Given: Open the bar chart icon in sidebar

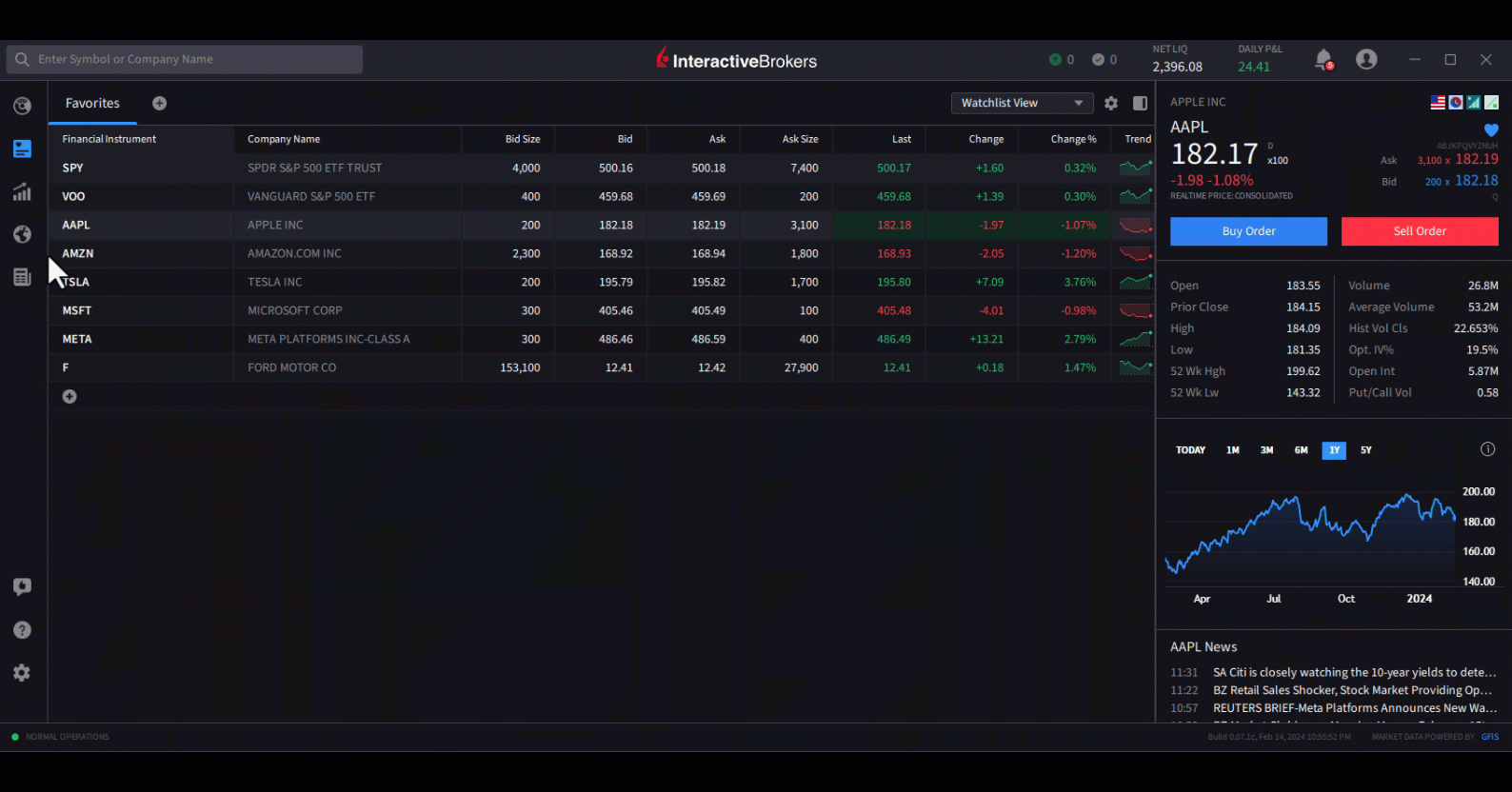Looking at the screenshot, I should pos(22,191).
